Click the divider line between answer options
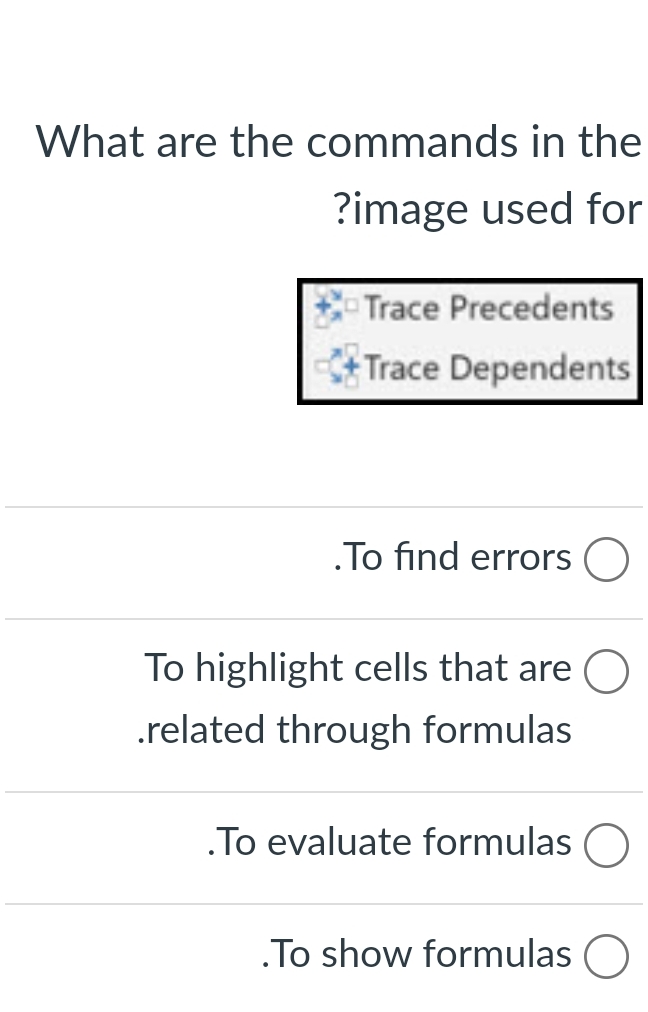Screen dimensions: 648x1012 tap(324, 617)
